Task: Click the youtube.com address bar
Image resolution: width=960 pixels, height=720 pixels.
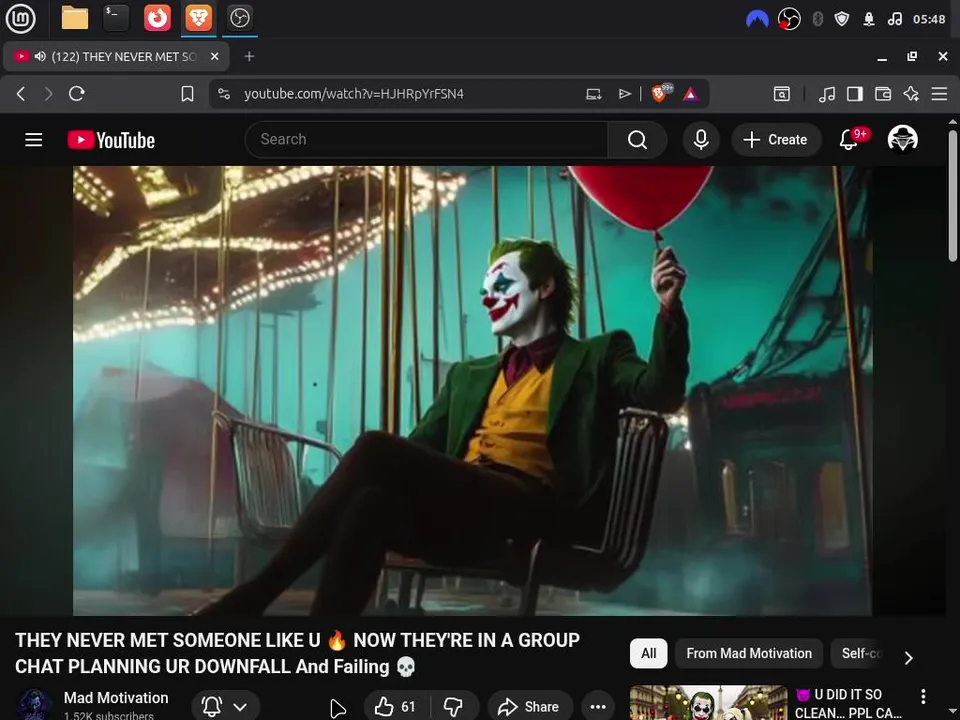Action: point(354,94)
